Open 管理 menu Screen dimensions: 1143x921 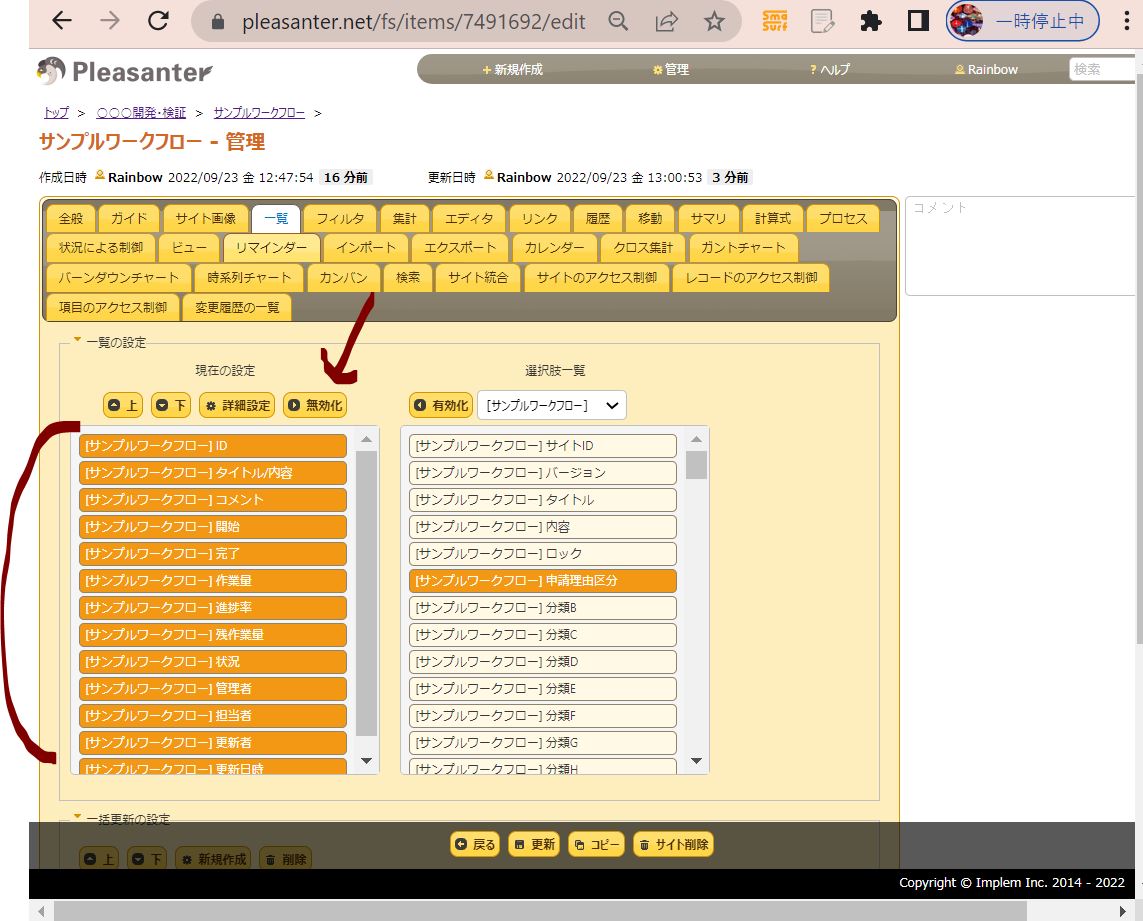tap(671, 69)
